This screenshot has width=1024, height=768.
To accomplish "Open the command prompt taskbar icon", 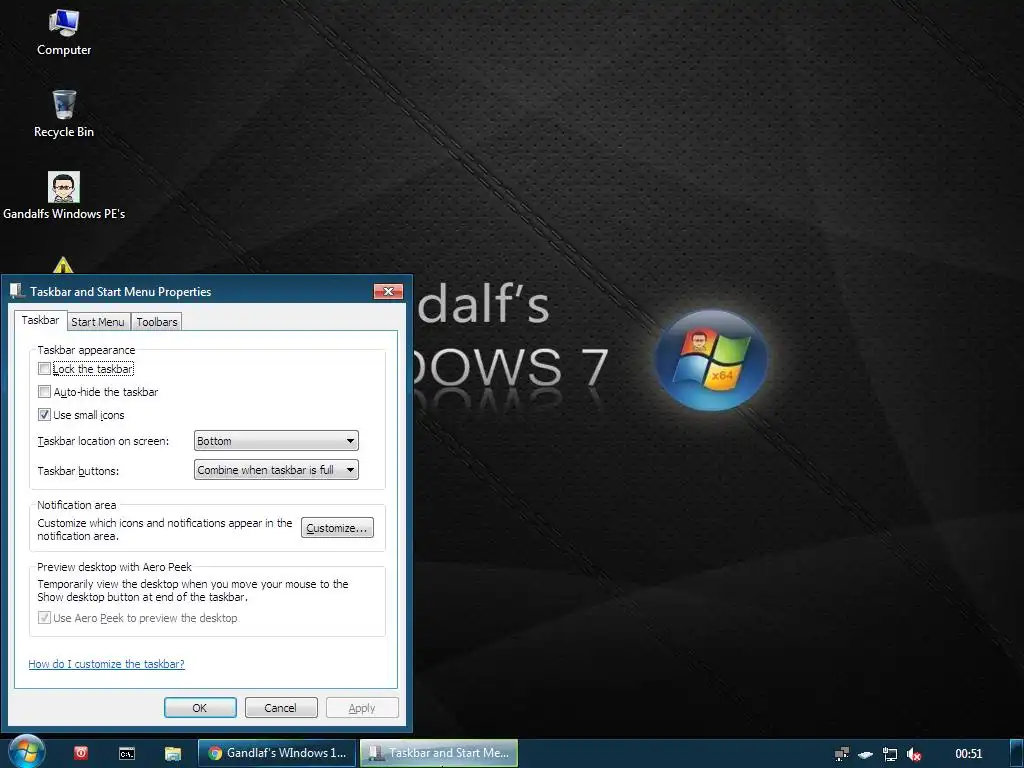I will pyautogui.click(x=127, y=754).
